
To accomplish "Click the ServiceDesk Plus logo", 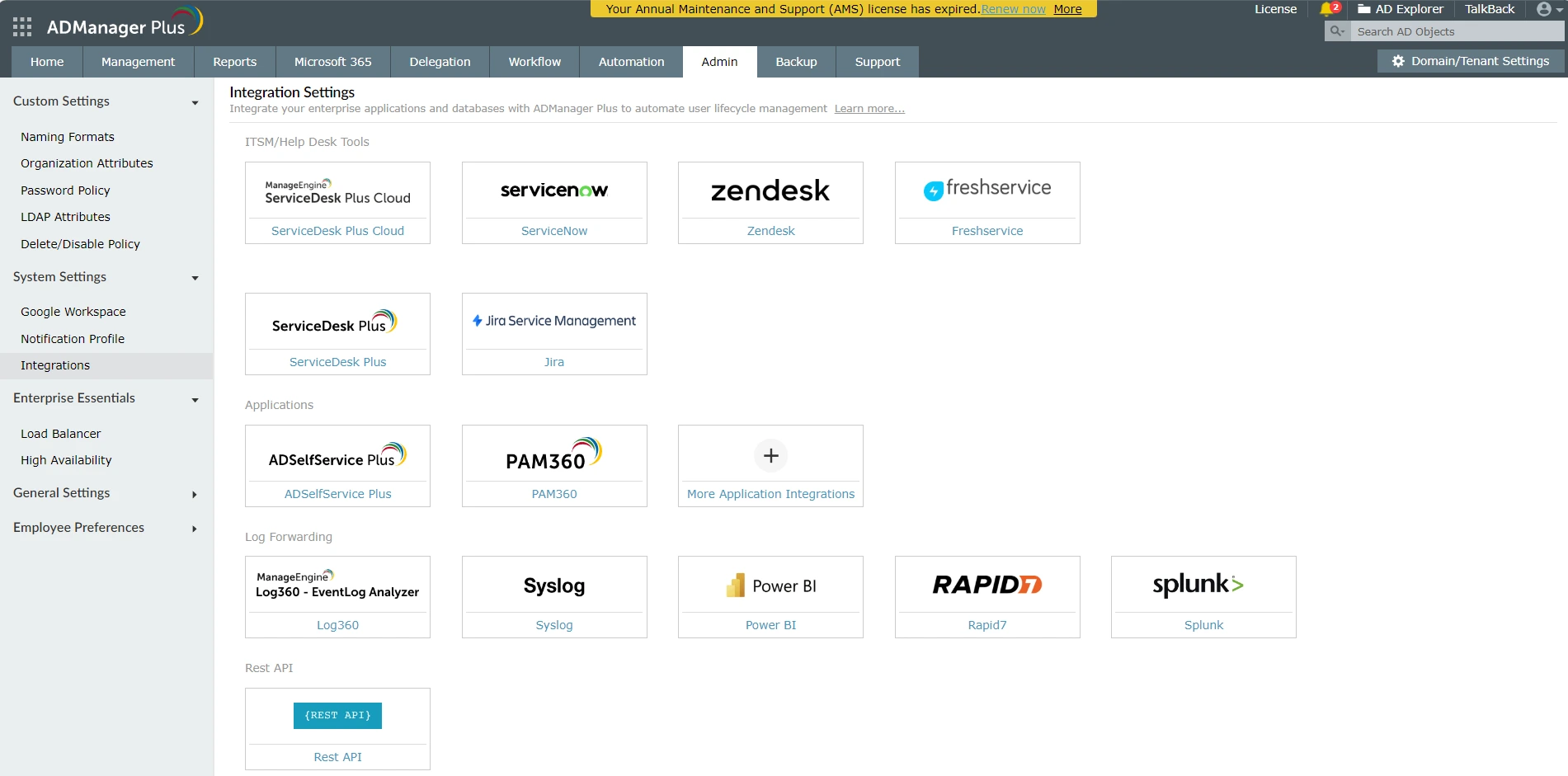I will 335,322.
